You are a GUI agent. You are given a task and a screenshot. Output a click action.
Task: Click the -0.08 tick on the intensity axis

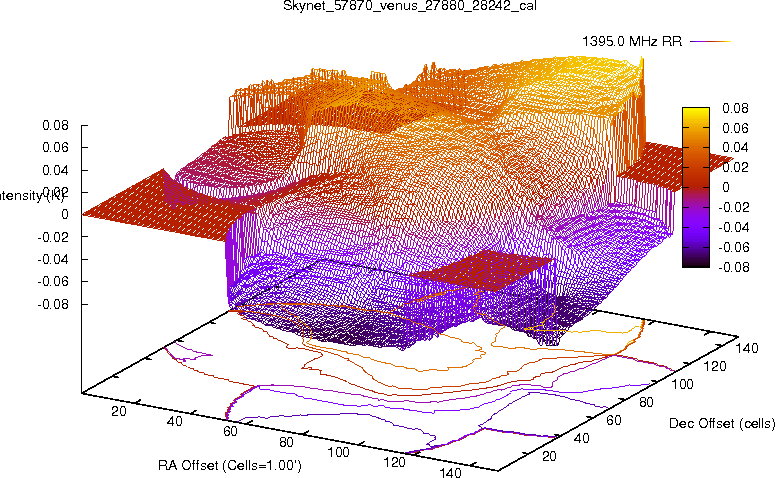point(53,304)
